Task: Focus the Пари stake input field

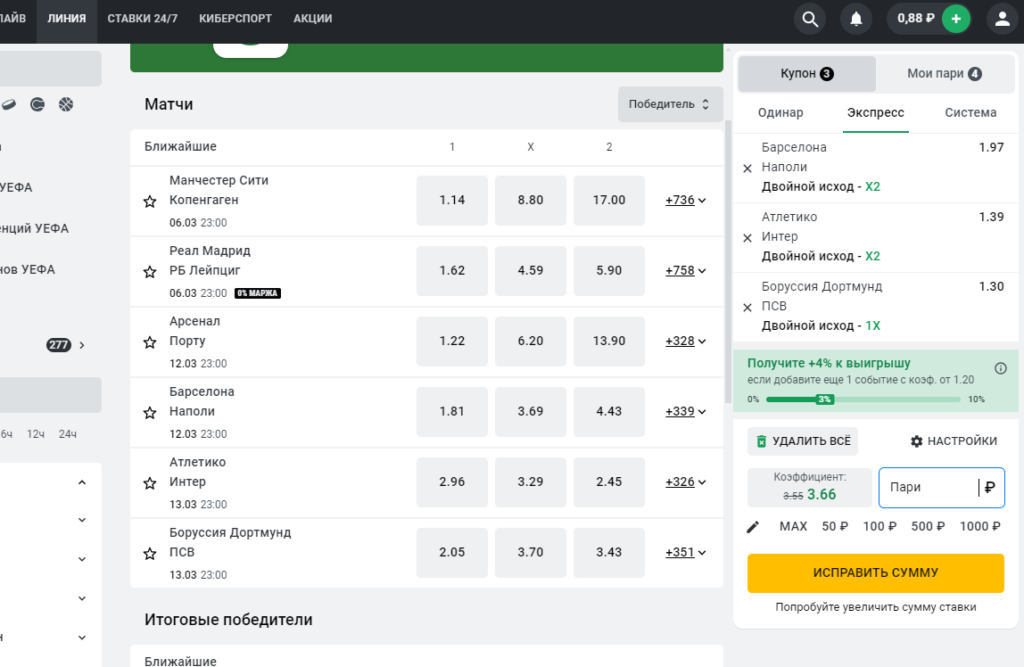Action: (x=941, y=487)
